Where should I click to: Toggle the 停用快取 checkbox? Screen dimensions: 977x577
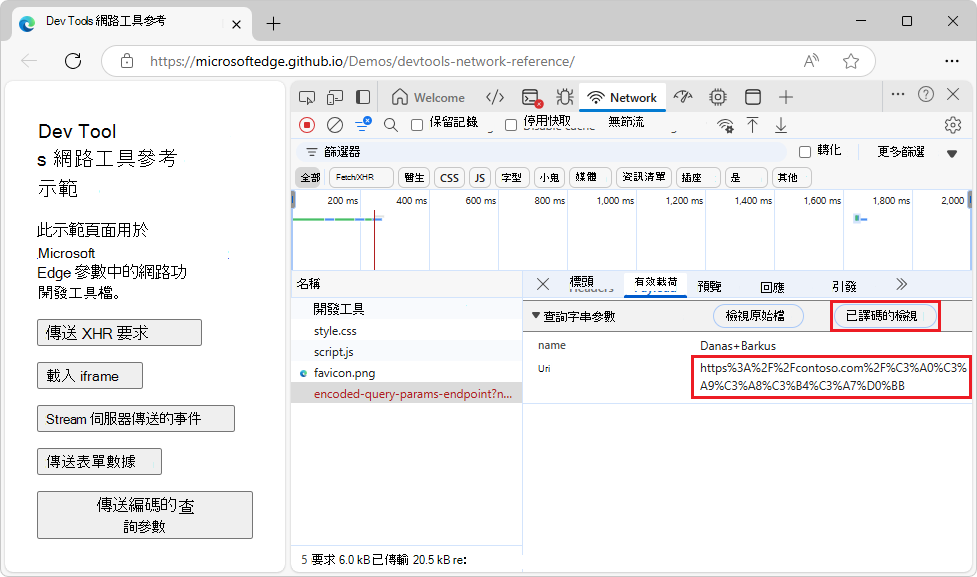pyautogui.click(x=512, y=124)
